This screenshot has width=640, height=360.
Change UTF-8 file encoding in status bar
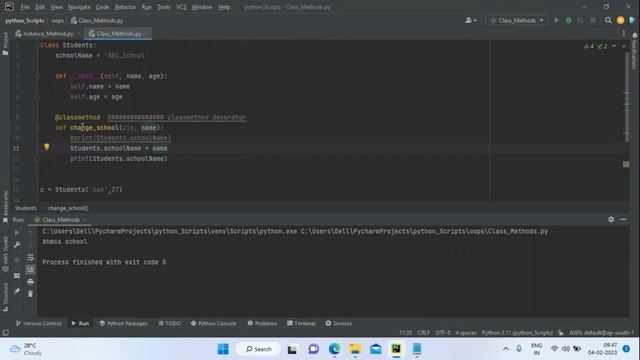(x=442, y=333)
